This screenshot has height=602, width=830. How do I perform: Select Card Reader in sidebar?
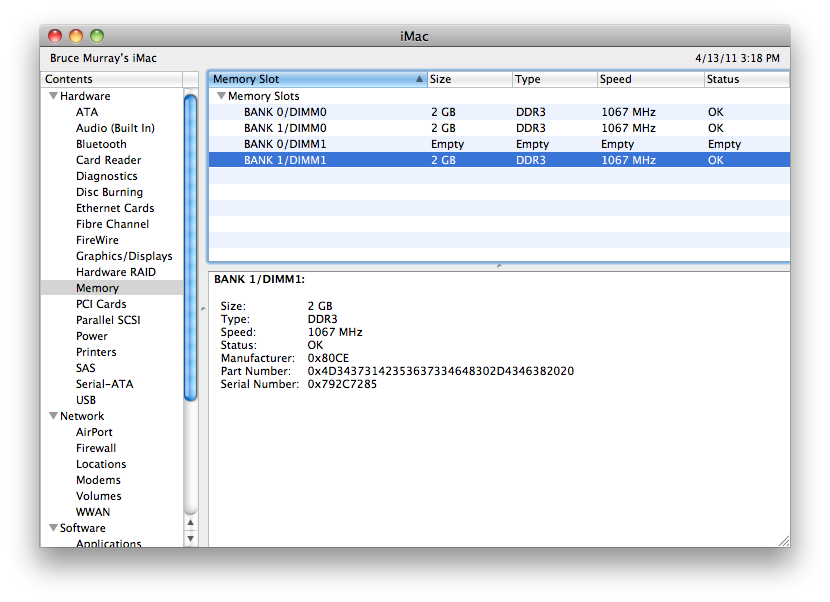[x=109, y=160]
